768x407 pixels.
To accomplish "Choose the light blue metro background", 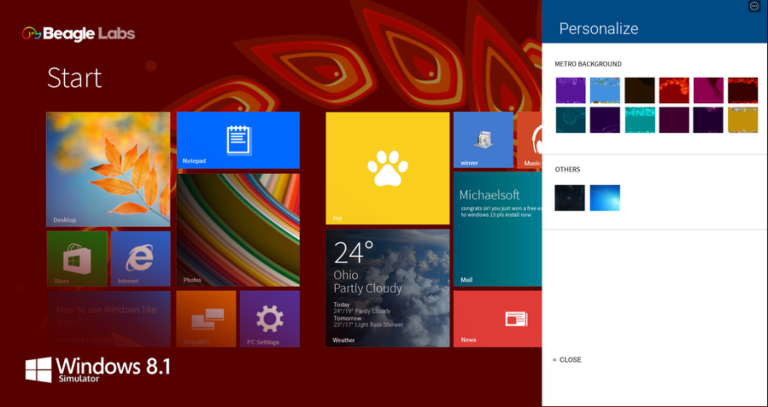I will [605, 90].
